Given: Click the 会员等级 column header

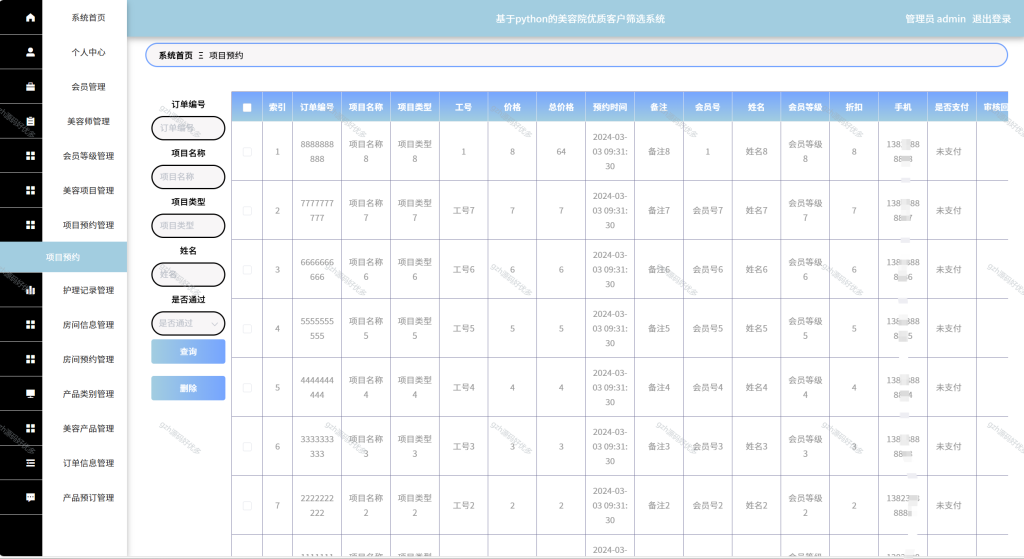Looking at the screenshot, I should tap(805, 107).
